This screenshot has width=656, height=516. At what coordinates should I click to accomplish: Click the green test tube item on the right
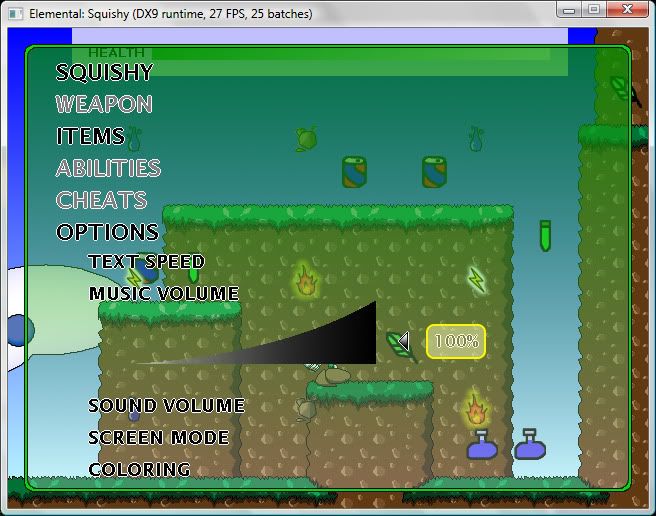[x=545, y=236]
